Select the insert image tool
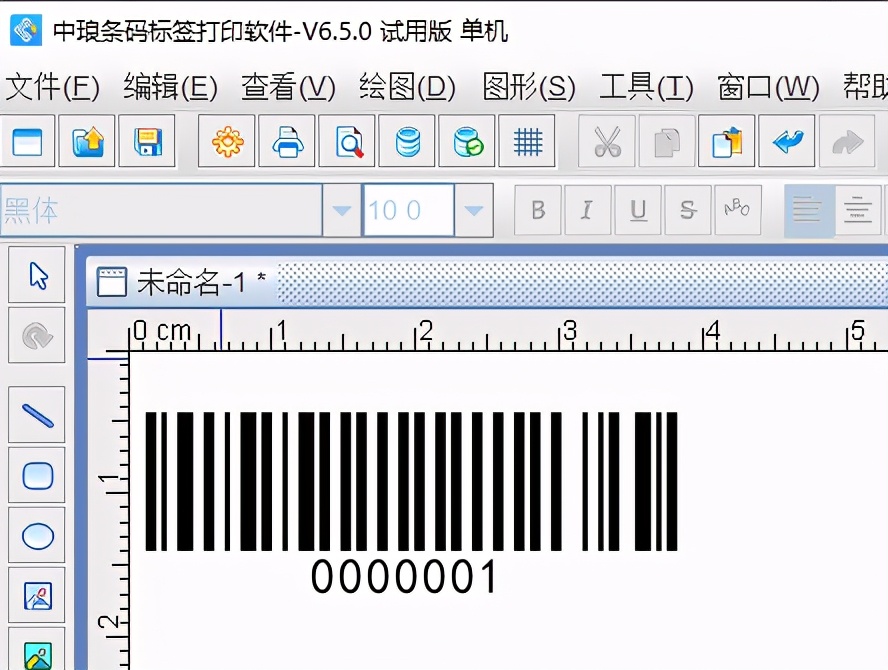The width and height of the screenshot is (888, 670). coord(36,595)
